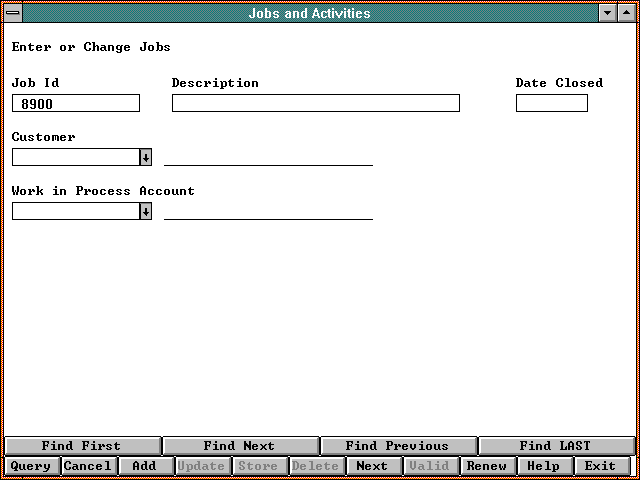The width and height of the screenshot is (640, 480).
Task: Expand the Work in Process Account dropdown
Action: pyautogui.click(x=145, y=211)
